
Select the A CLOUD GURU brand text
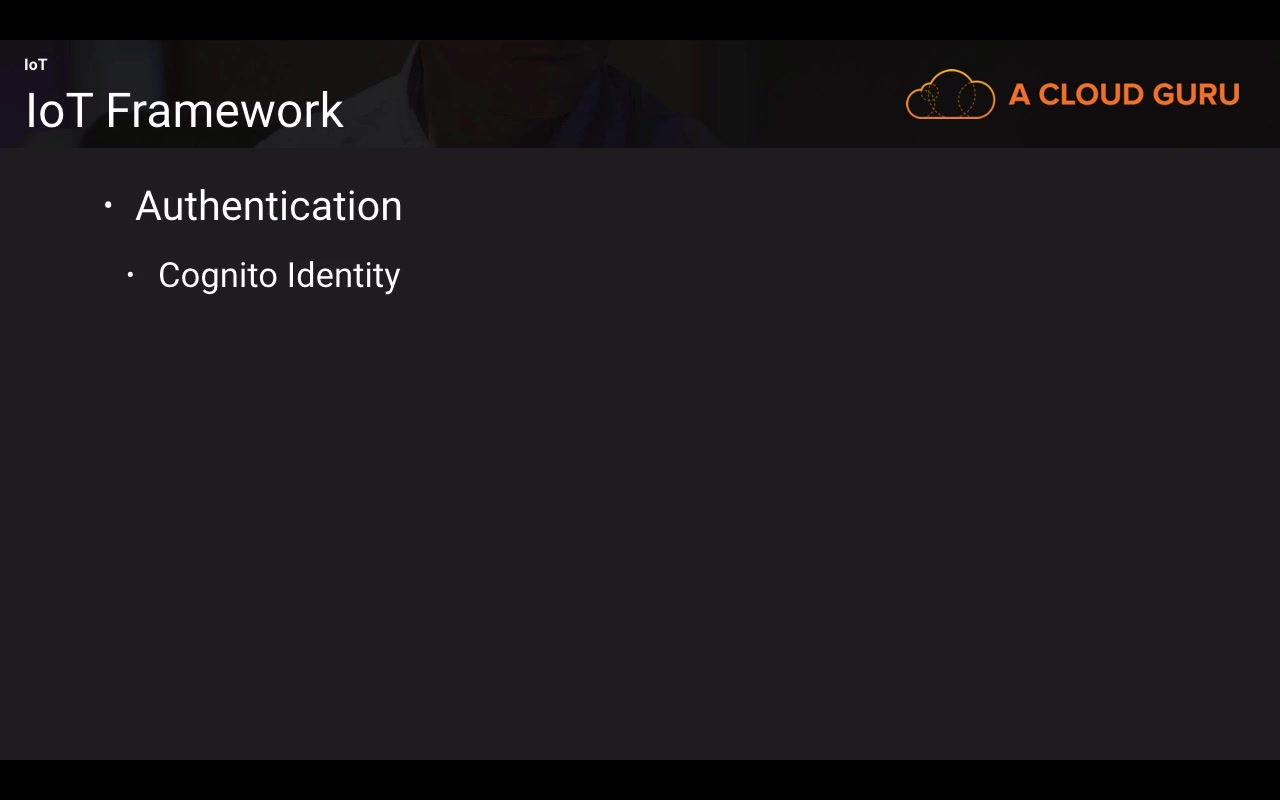tap(1124, 94)
